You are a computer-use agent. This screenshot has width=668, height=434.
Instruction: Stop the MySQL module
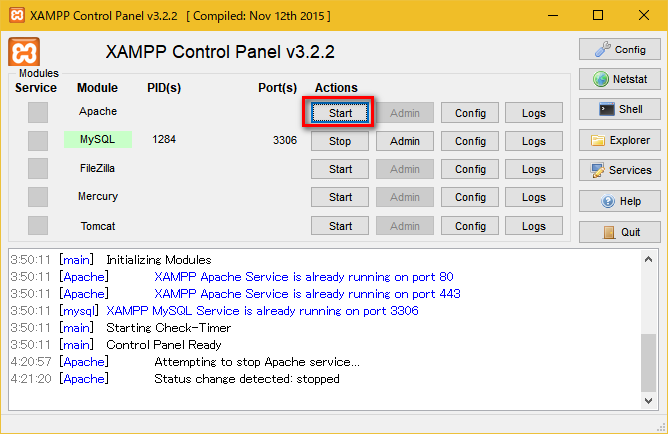coord(340,141)
